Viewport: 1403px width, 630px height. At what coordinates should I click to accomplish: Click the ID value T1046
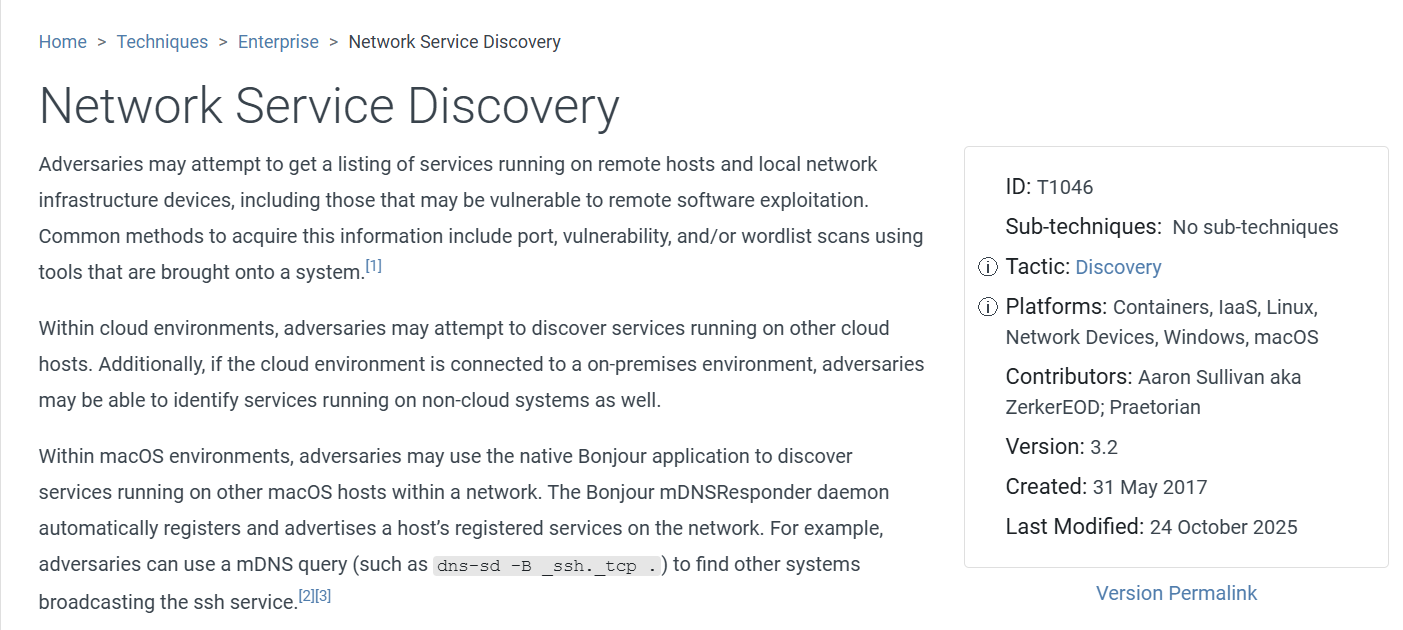(x=1065, y=187)
